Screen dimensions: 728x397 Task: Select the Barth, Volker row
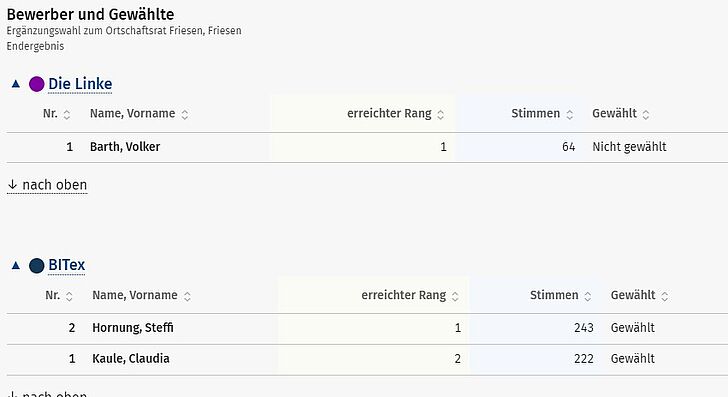(x=367, y=147)
